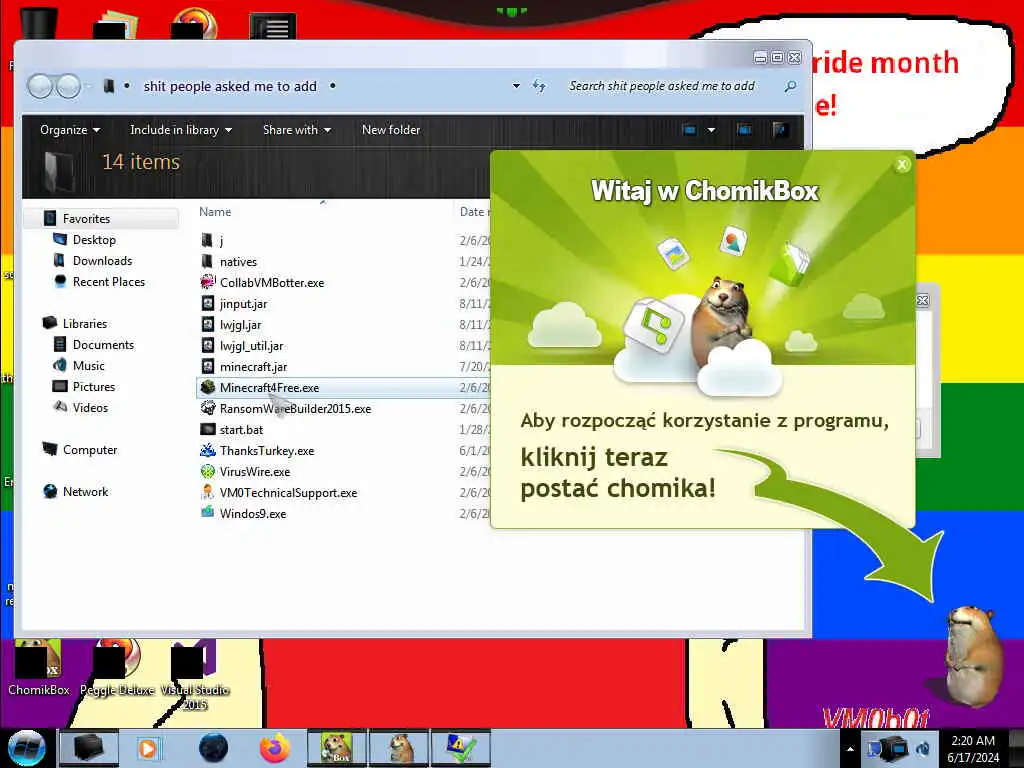Click the taskbar icon with green checkmark

(x=460, y=748)
